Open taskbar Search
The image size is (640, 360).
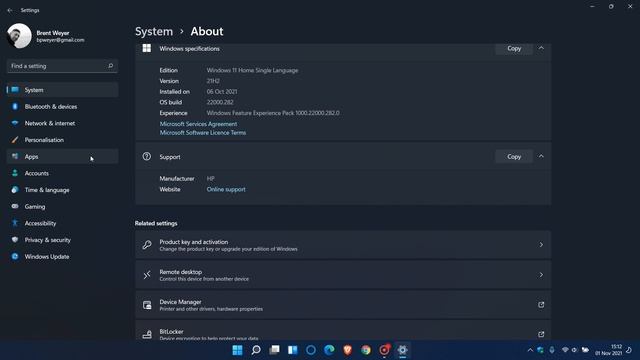point(256,350)
